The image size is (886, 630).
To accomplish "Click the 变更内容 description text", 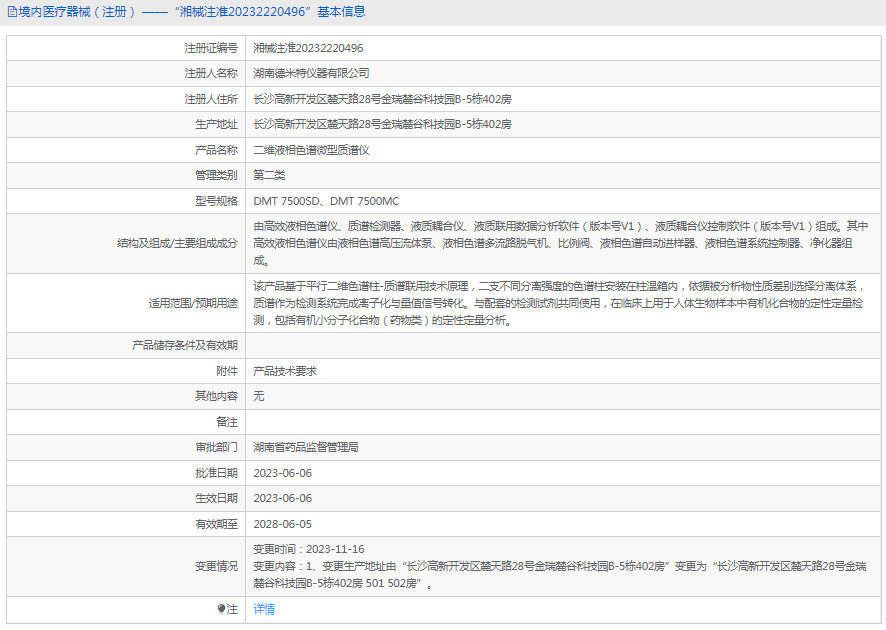I will coord(559,575).
